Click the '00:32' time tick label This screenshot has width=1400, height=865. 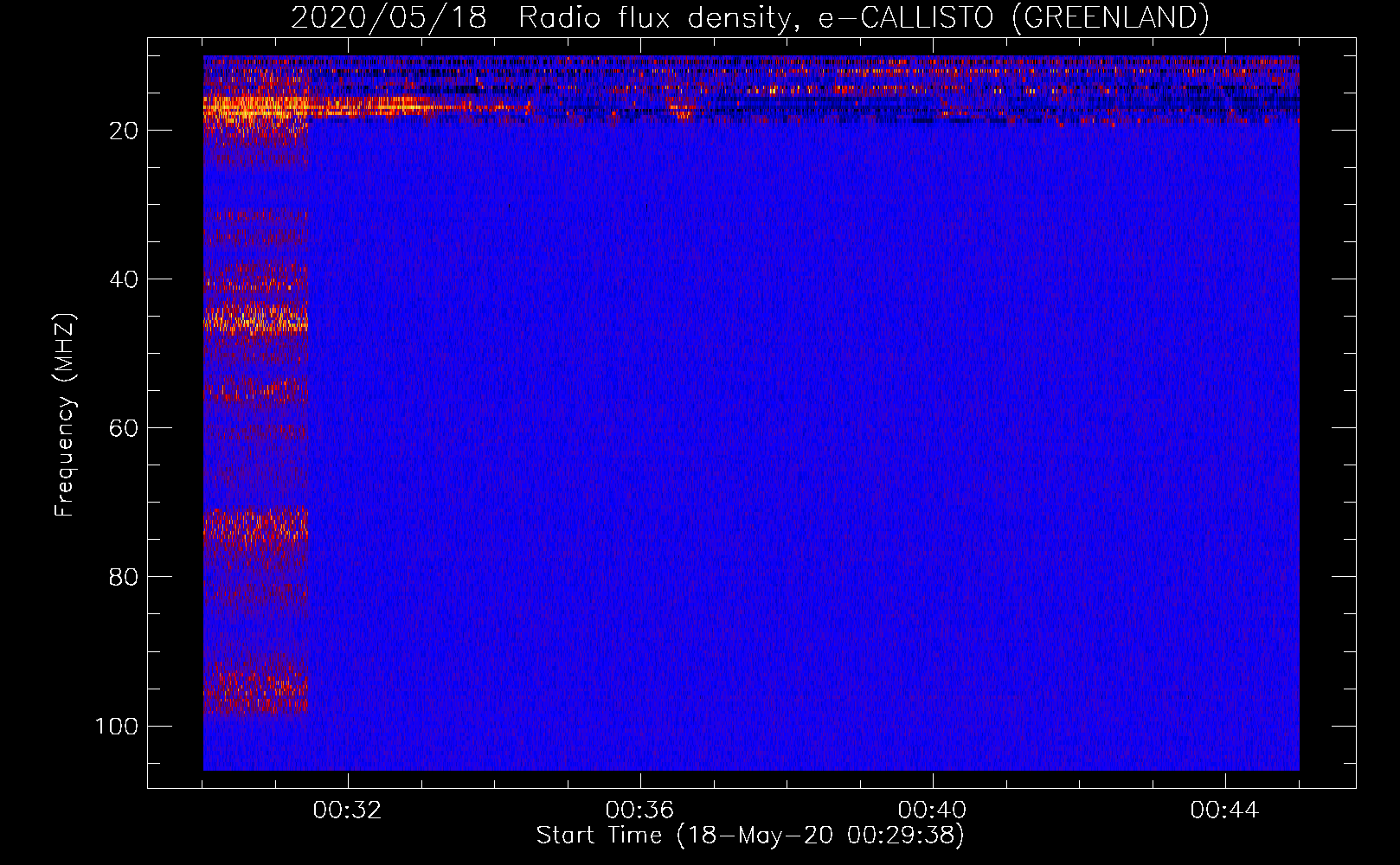[x=348, y=811]
